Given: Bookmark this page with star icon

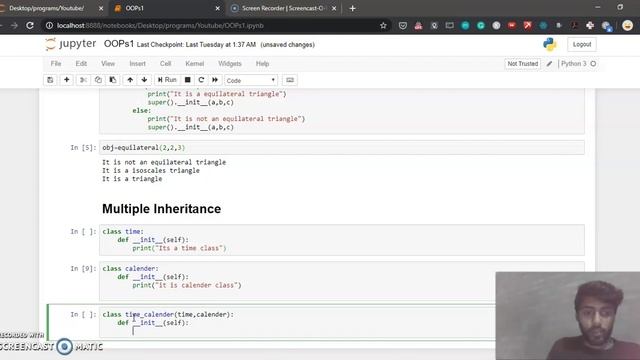Looking at the screenshot, I should (383, 25).
